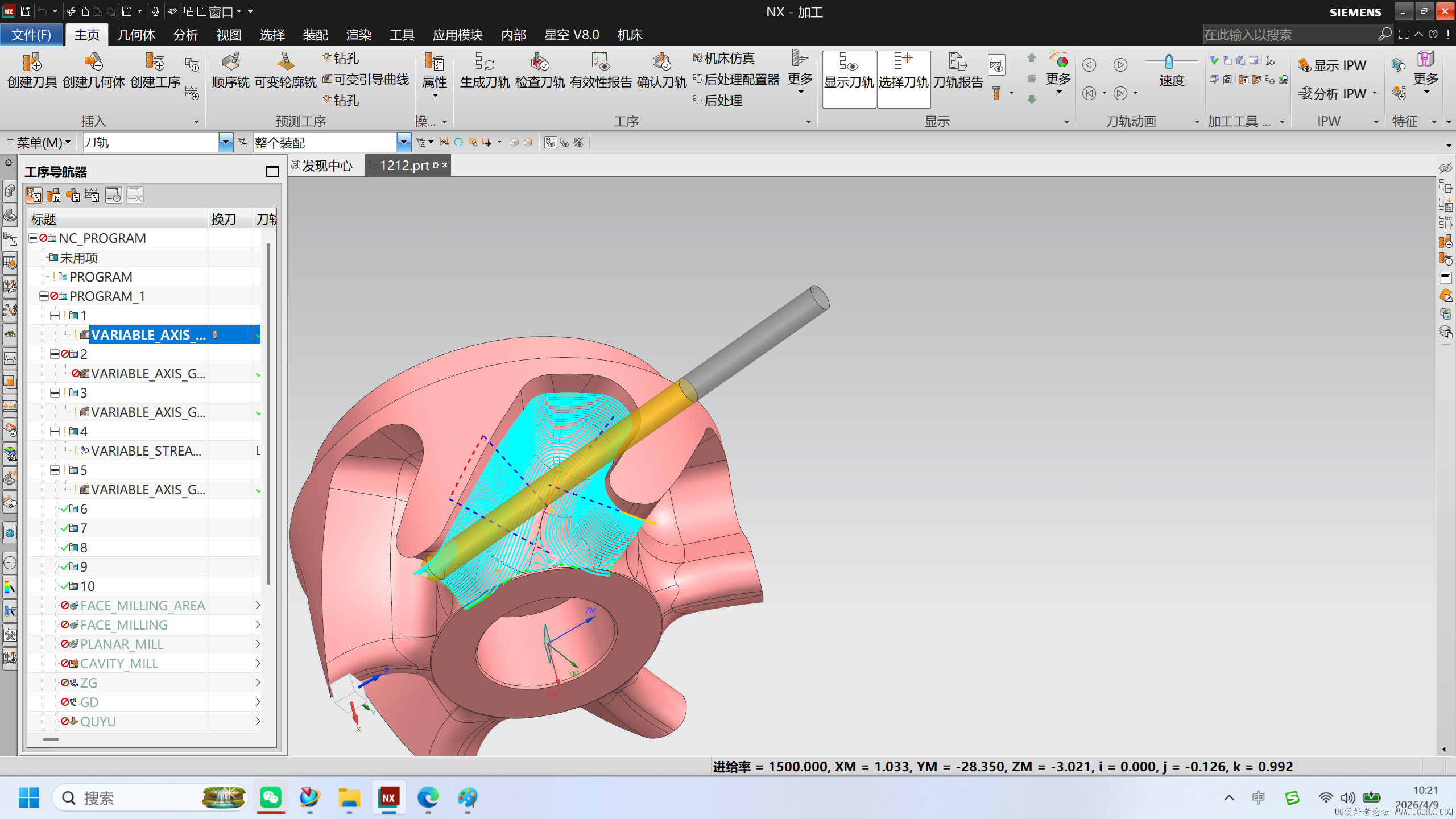The image size is (1456, 819).
Task: Select the CAVITY_MILL operation in navigator
Action: pyautogui.click(x=119, y=663)
